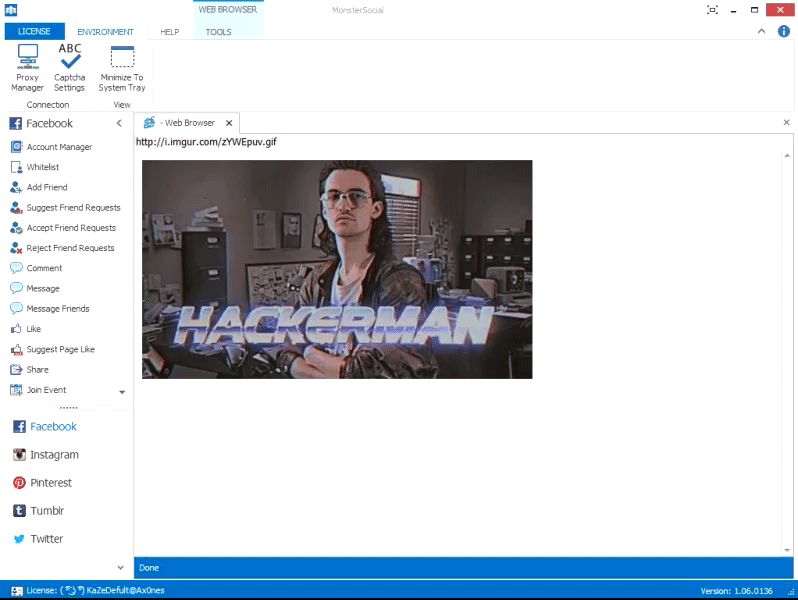The image size is (798, 600).
Task: Click the full-screen focus icon in the title bar
Action: 712,10
